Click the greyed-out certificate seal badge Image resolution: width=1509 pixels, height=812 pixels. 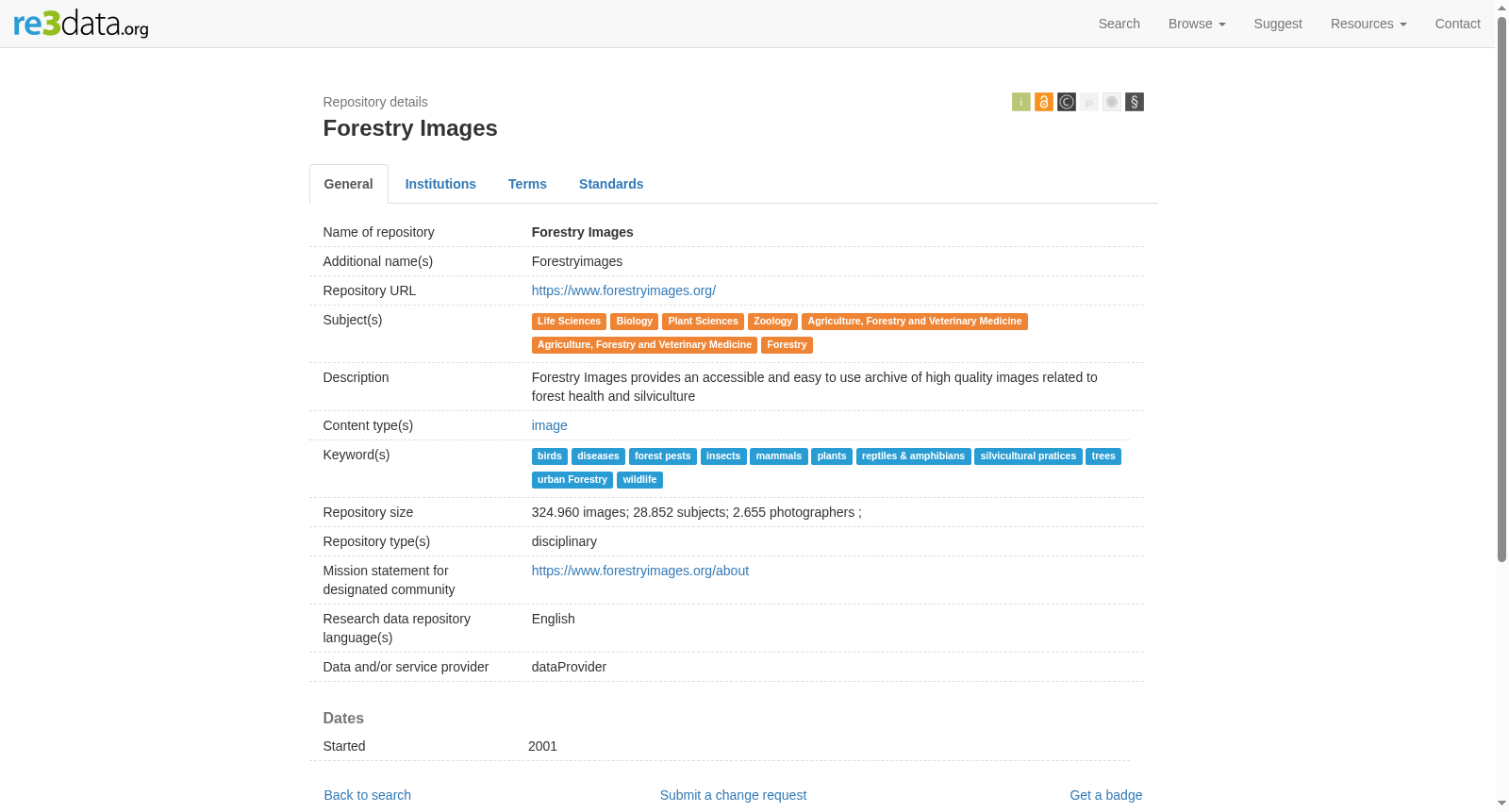(1112, 102)
